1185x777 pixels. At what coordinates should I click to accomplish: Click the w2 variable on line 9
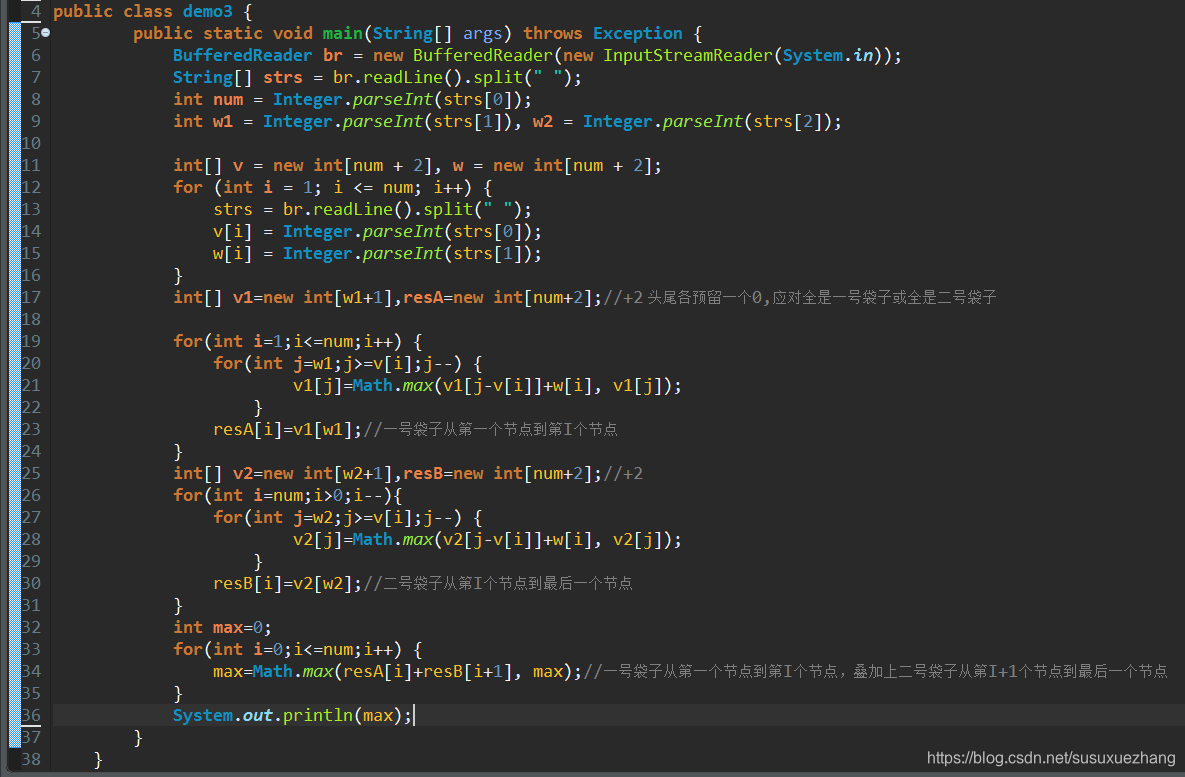pyautogui.click(x=543, y=121)
